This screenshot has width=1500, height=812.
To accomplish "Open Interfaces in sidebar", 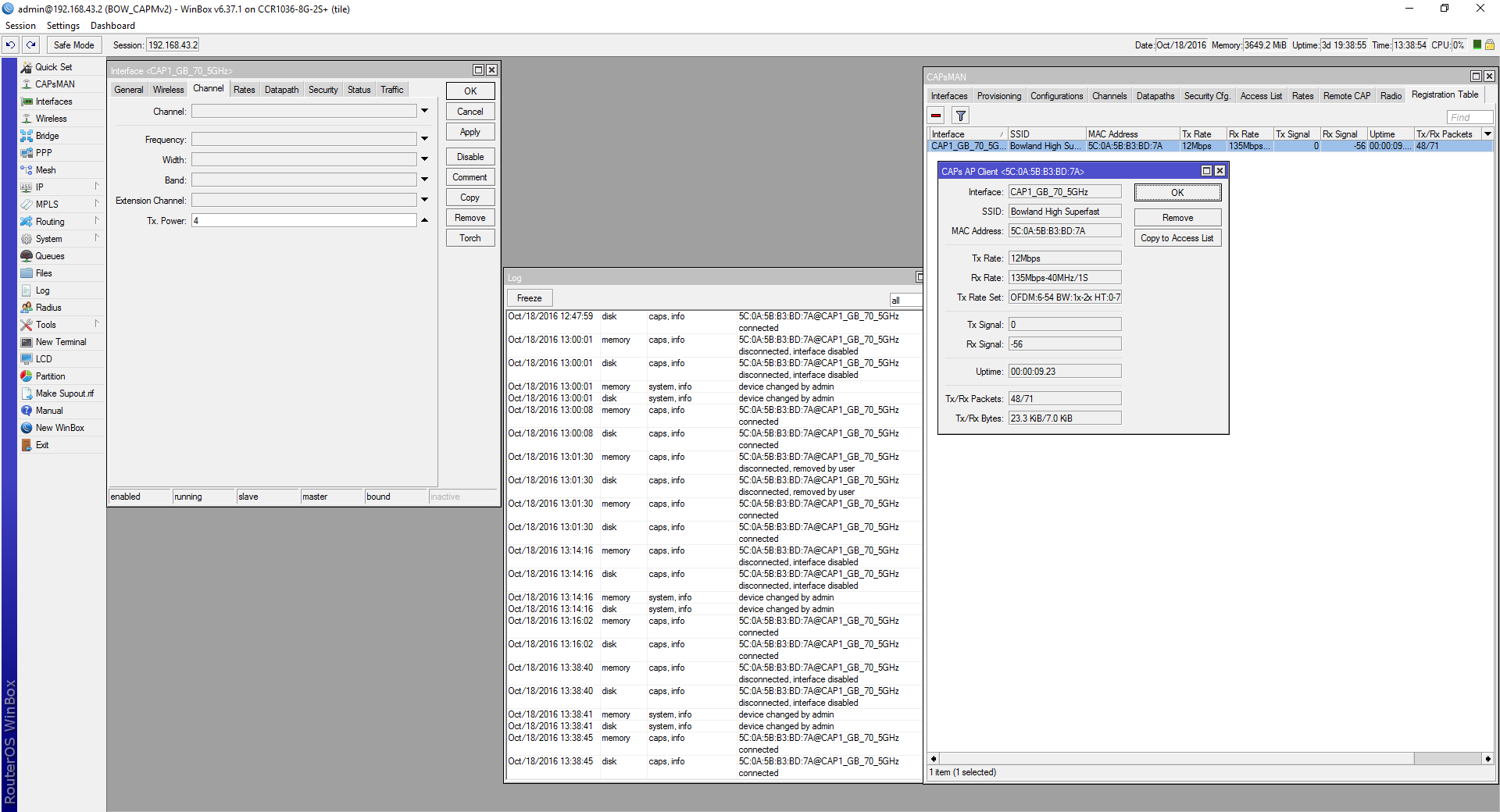I will pyautogui.click(x=53, y=101).
